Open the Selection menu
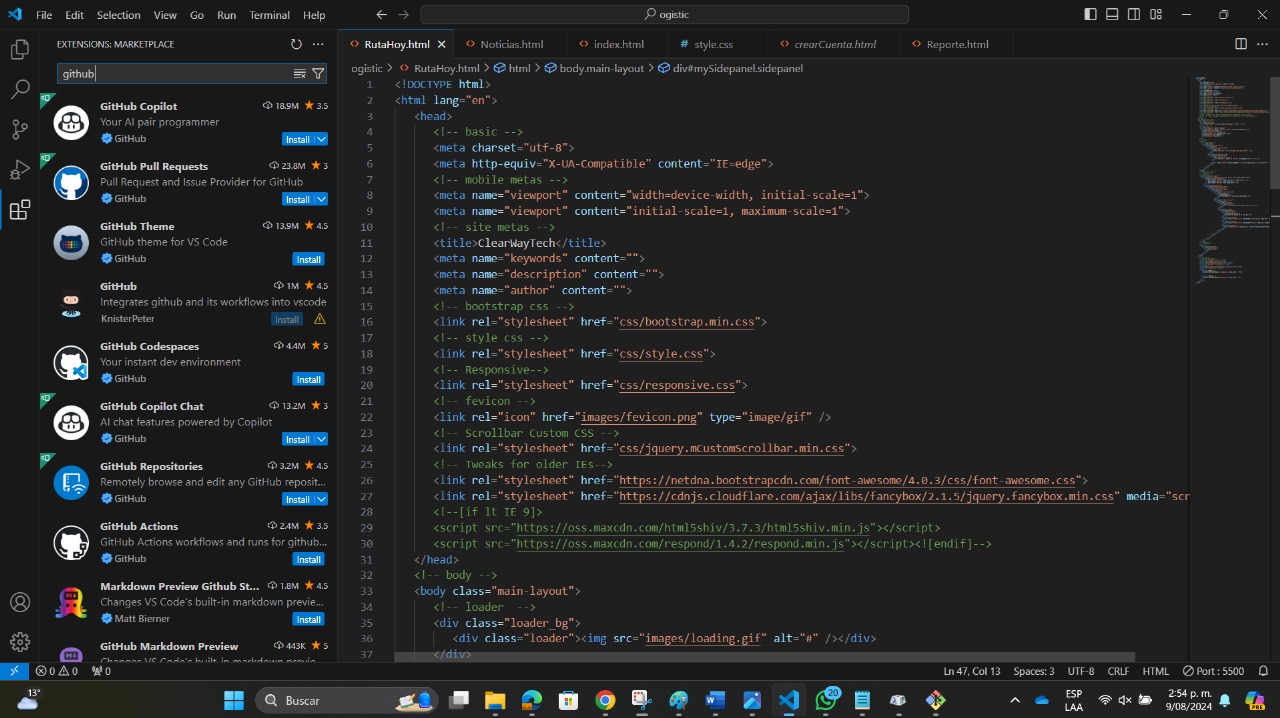 119,15
